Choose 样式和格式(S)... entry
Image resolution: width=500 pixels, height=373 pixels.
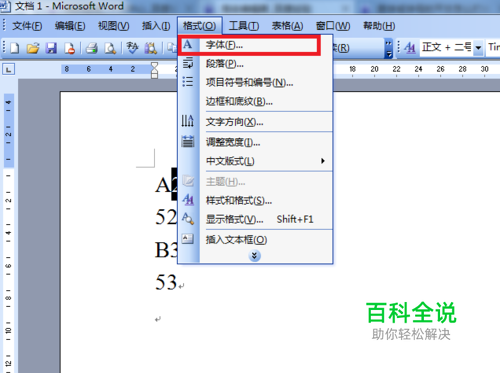pos(256,200)
